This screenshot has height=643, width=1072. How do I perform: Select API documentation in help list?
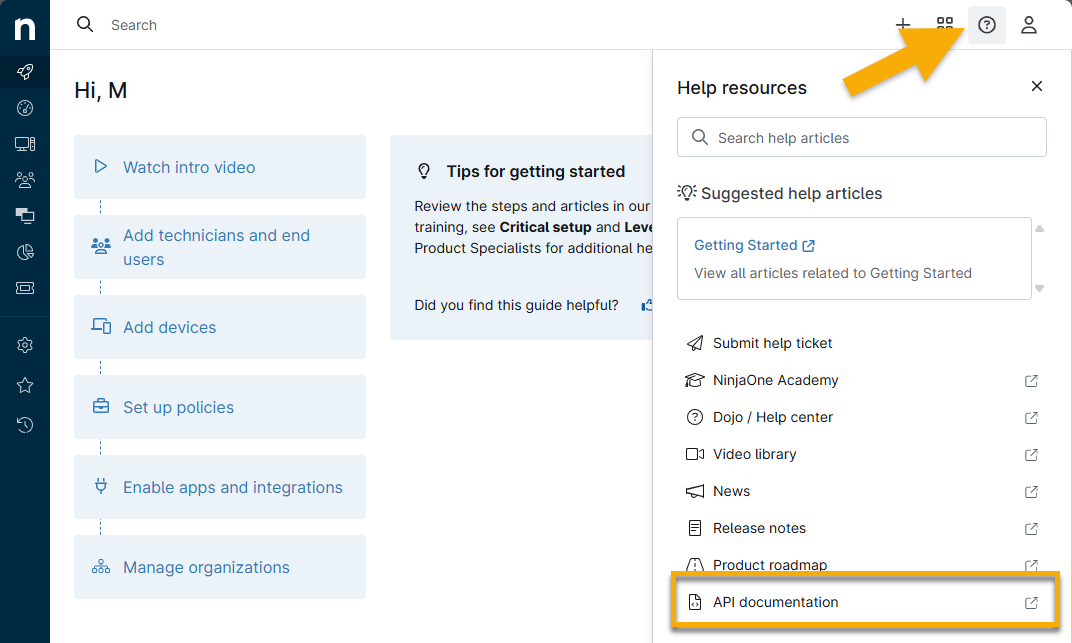coord(775,602)
